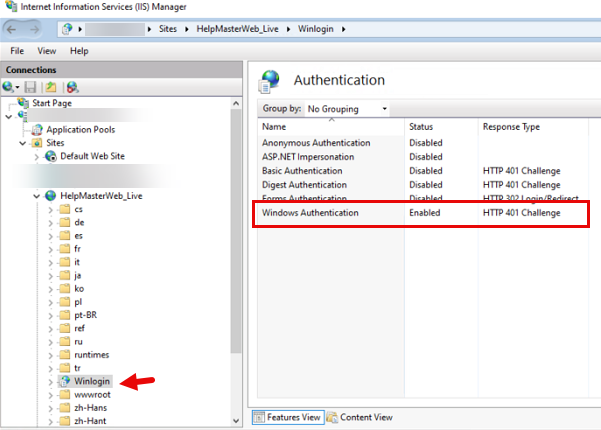The width and height of the screenshot is (601, 430).
Task: Select the Anonymous Authentication row
Action: (x=423, y=143)
